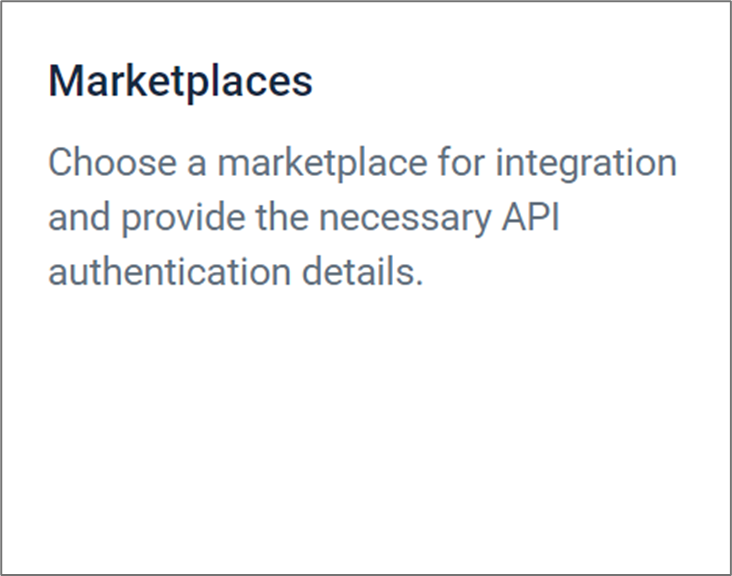The image size is (732, 576).
Task: Click the "and provide the necessary API" line
Action: pos(303,217)
